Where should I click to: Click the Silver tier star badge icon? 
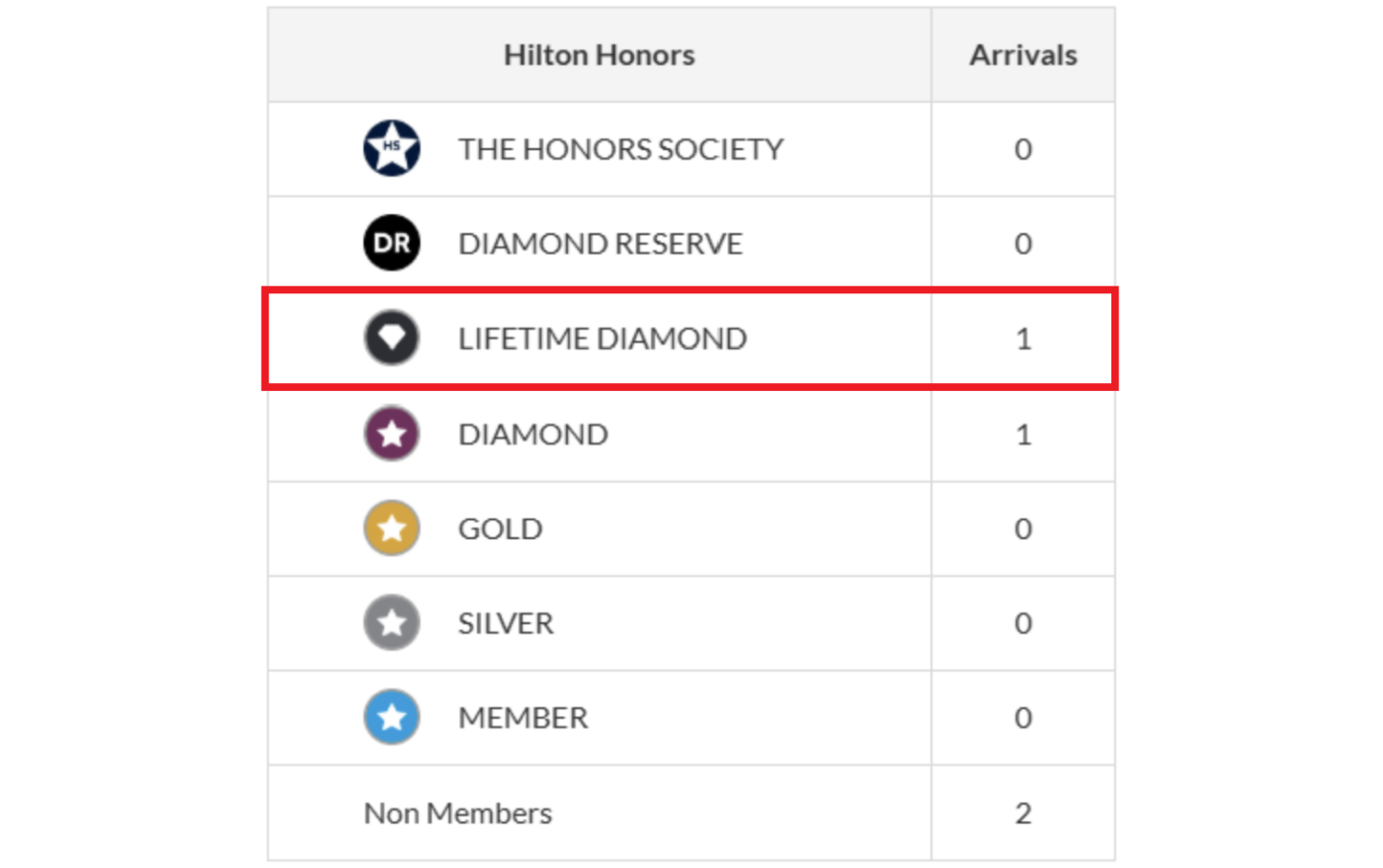coord(392,623)
